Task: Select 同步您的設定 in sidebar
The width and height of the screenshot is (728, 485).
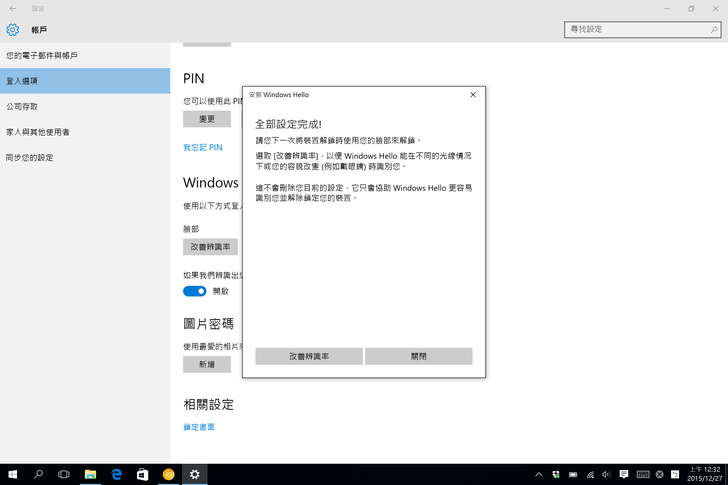Action: [x=85, y=157]
